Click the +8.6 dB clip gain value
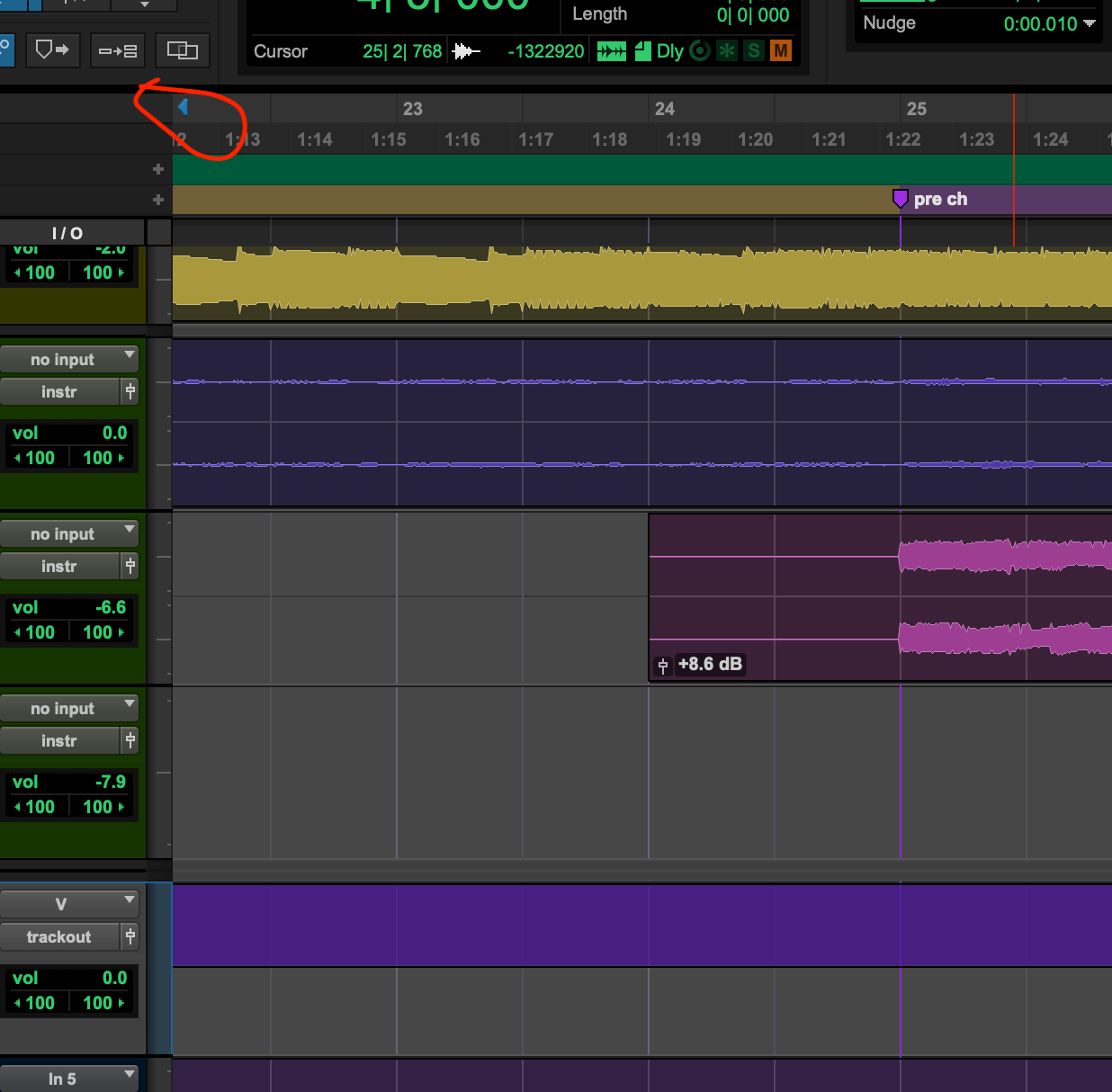The image size is (1112, 1092). pos(710,664)
